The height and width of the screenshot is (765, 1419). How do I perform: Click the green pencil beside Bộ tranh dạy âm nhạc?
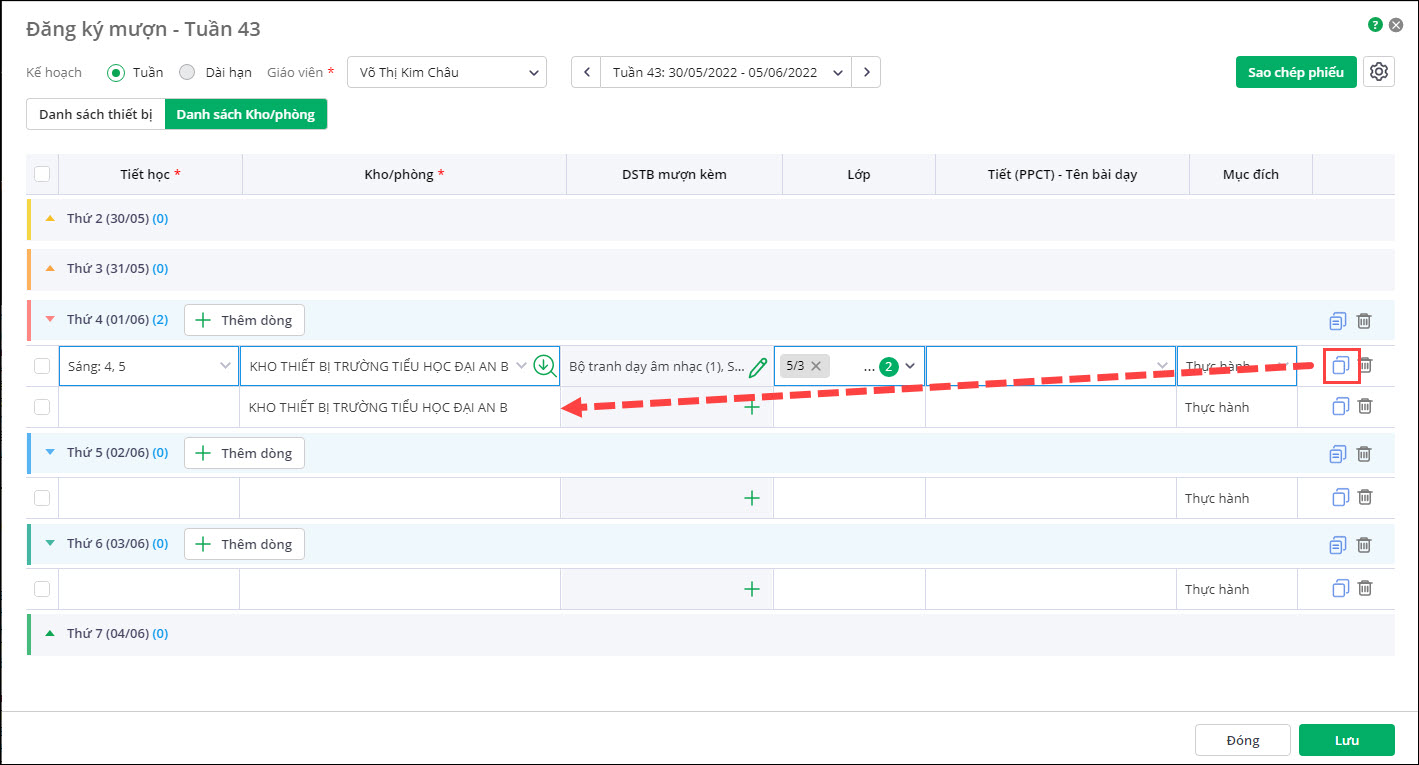tap(758, 367)
